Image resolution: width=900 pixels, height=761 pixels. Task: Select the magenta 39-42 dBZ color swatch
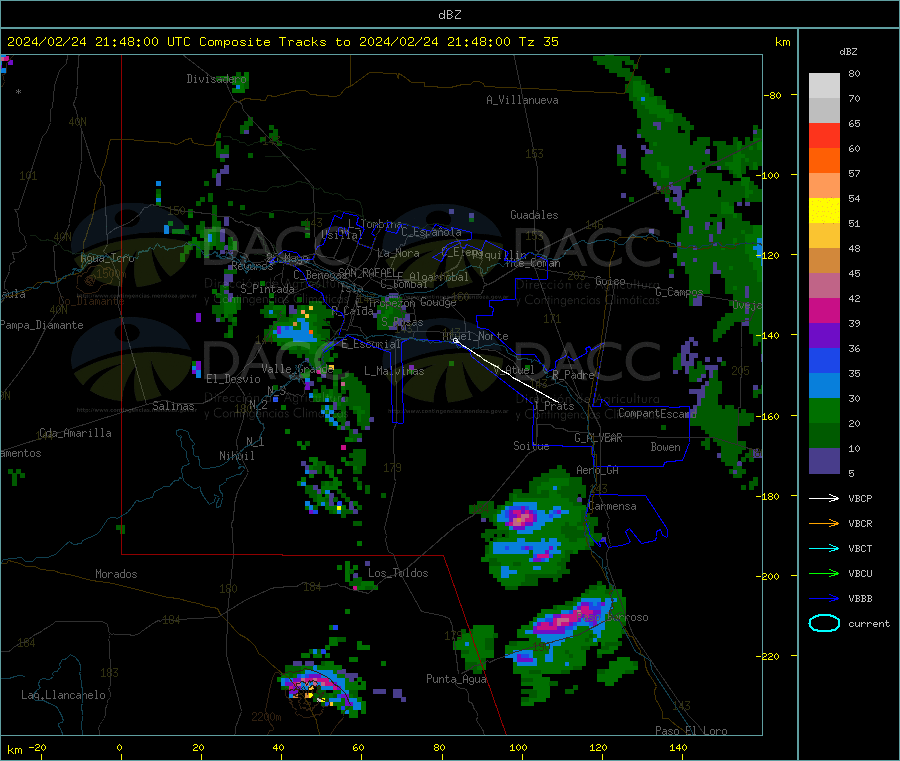pos(824,310)
